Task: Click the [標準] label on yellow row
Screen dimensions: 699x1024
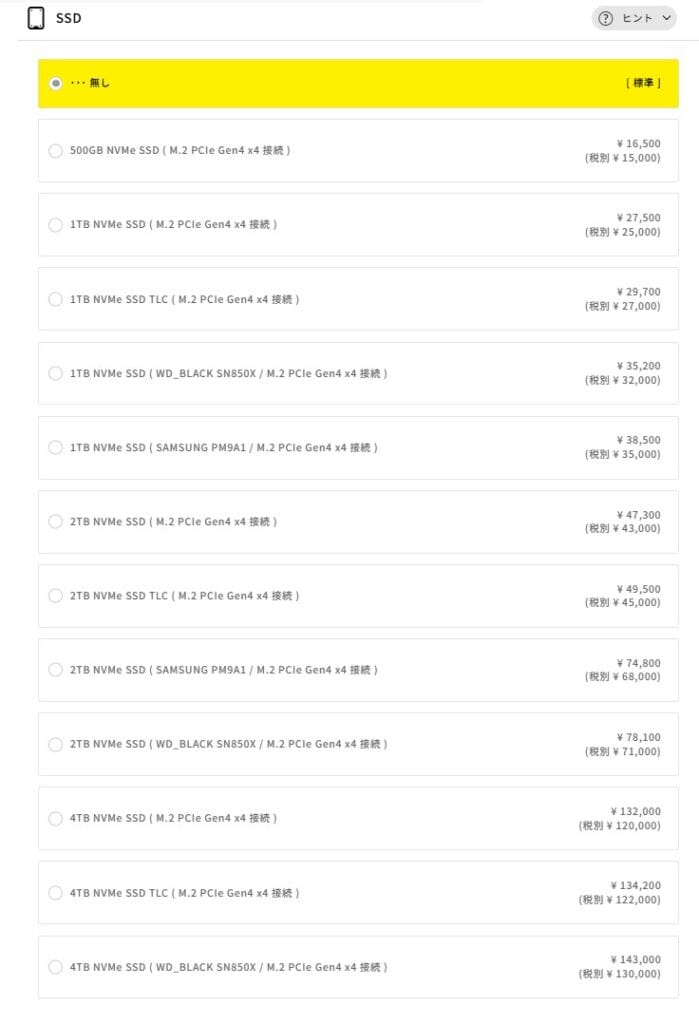Action: 643,83
